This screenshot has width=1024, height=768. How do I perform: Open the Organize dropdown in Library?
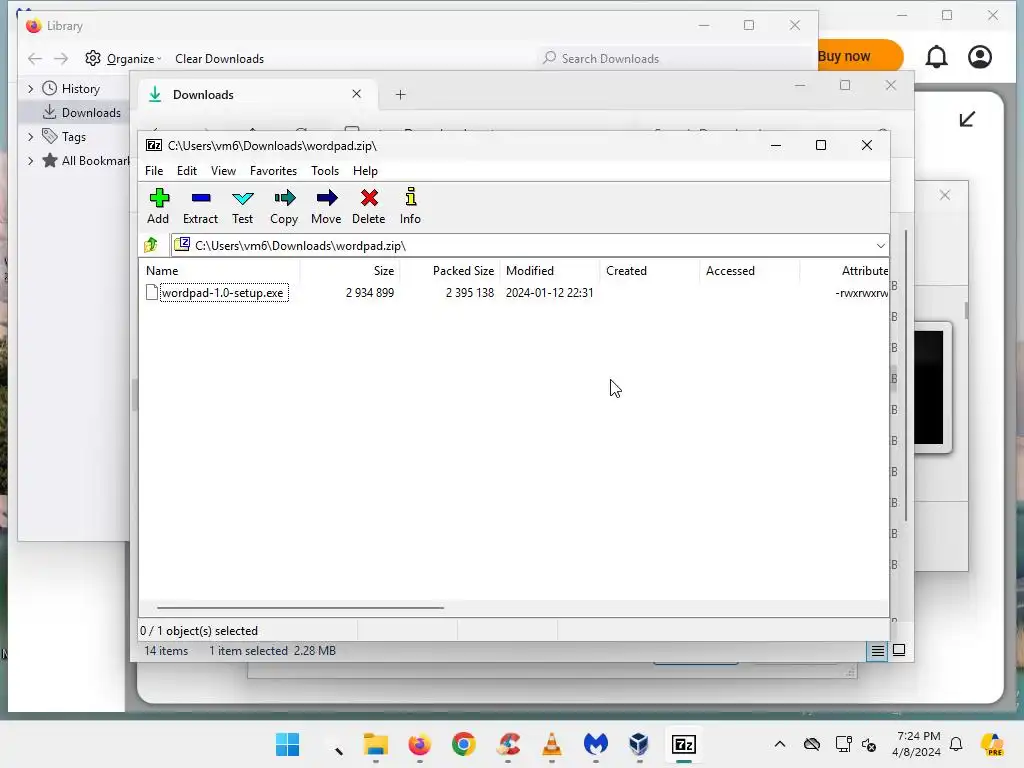point(123,58)
